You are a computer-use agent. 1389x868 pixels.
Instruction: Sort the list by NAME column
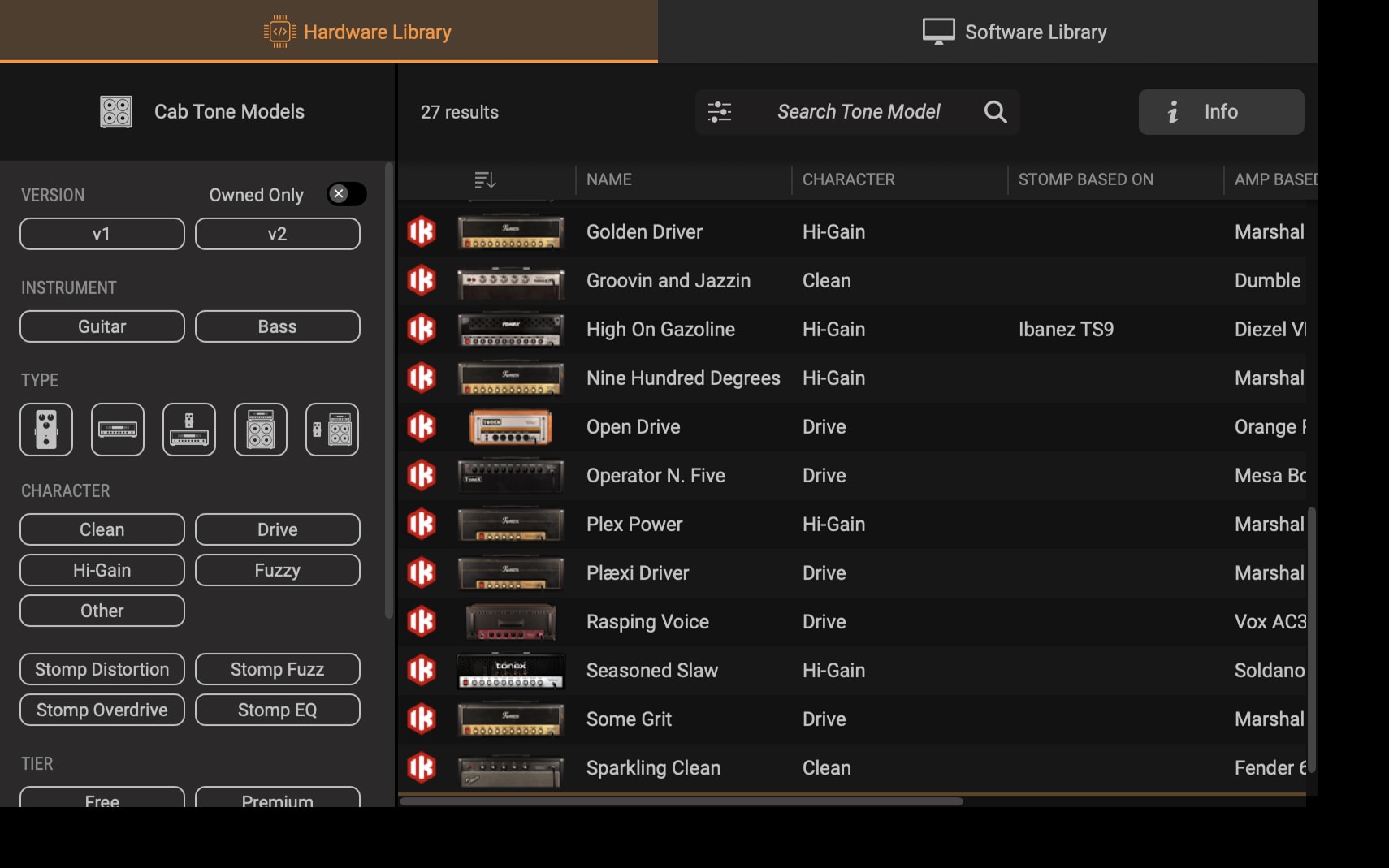tap(609, 179)
